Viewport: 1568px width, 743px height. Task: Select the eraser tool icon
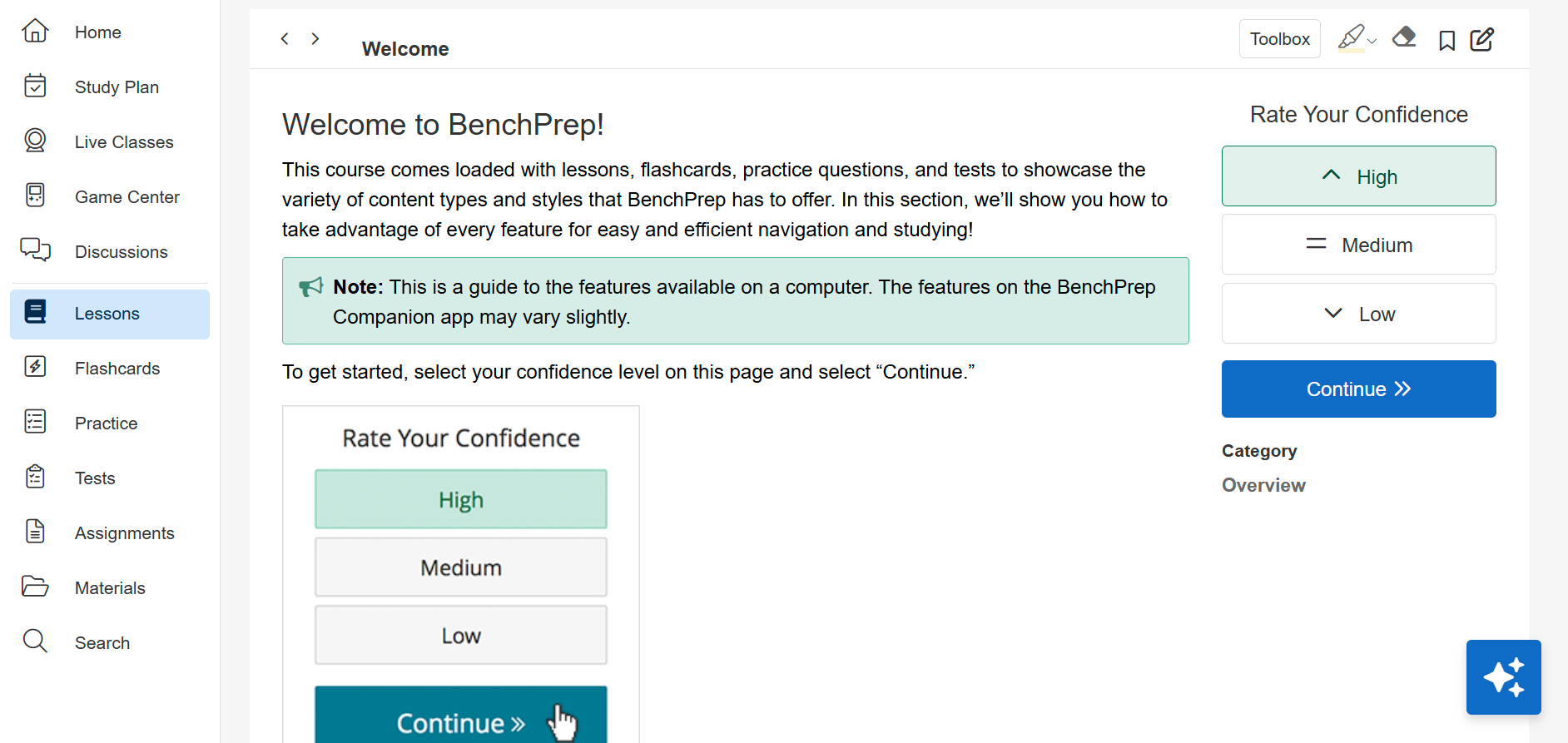tap(1404, 37)
